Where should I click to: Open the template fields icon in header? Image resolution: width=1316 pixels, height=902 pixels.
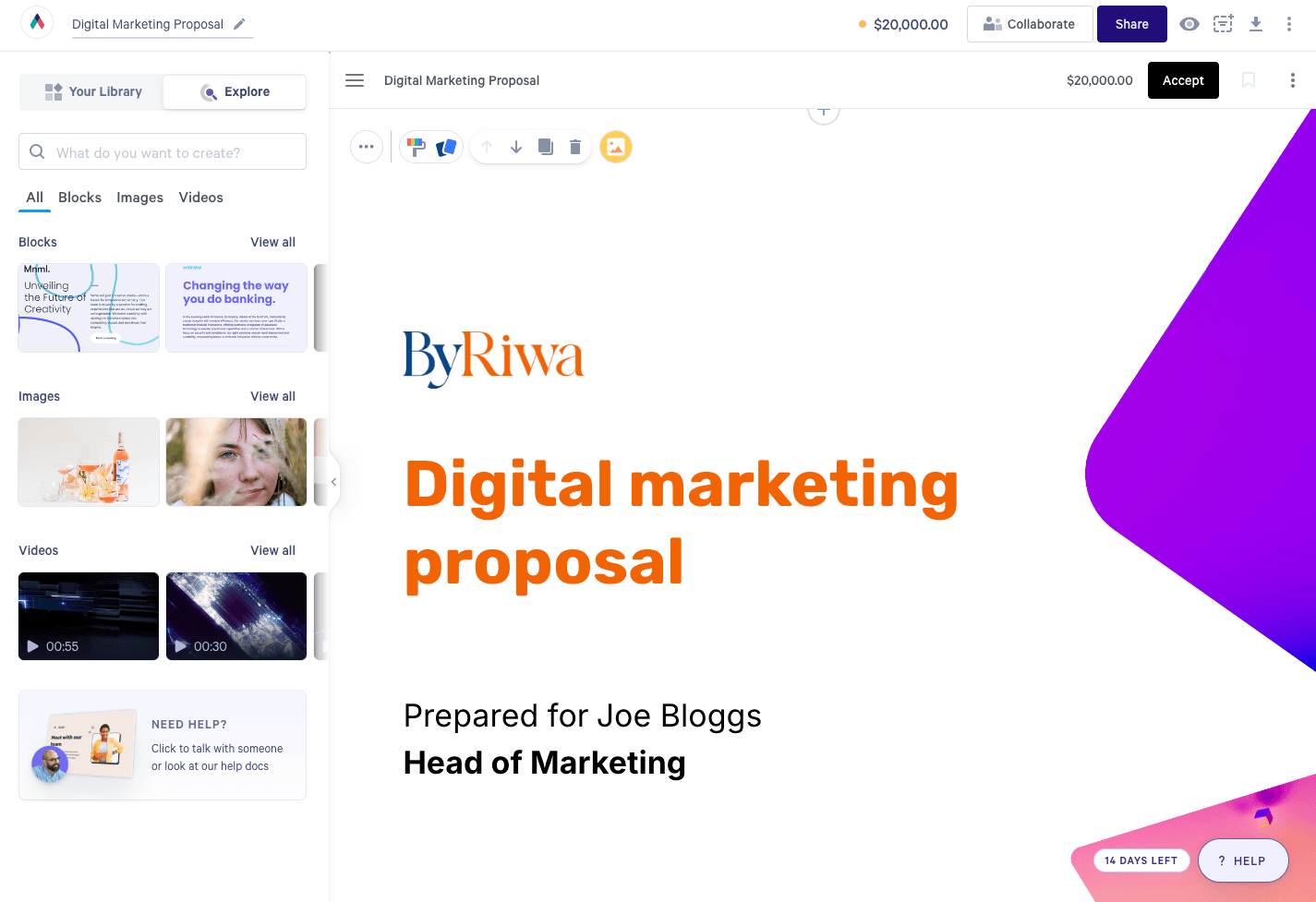(1223, 24)
